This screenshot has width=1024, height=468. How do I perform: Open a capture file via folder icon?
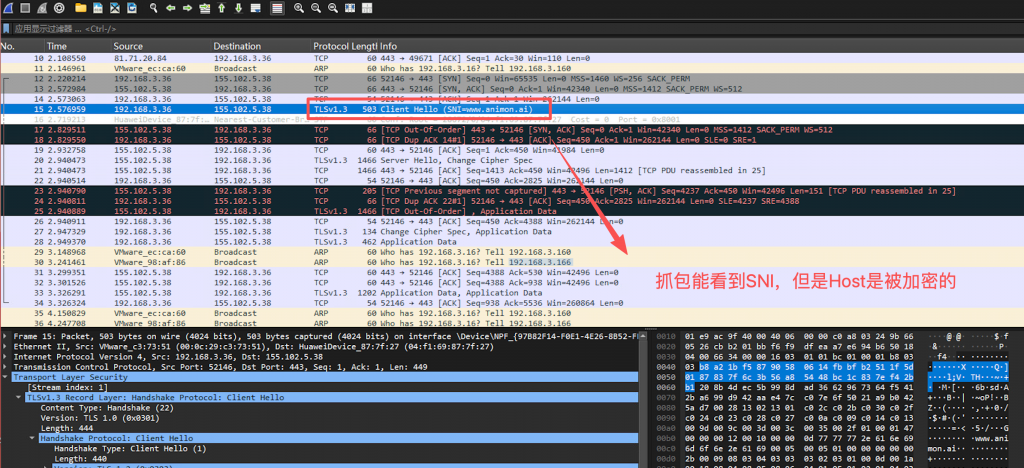pyautogui.click(x=81, y=8)
